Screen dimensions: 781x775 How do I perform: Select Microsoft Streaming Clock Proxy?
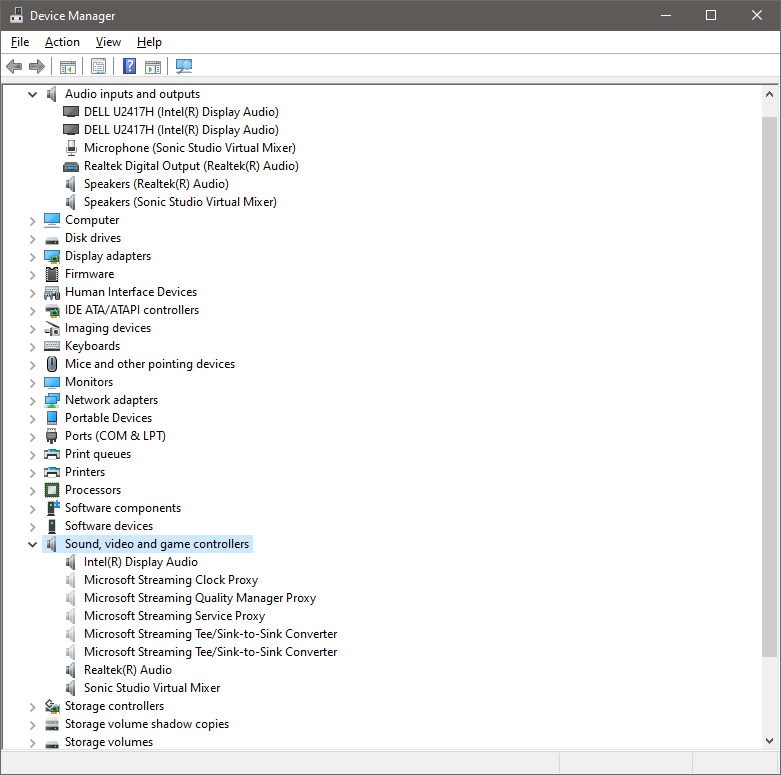click(x=171, y=580)
